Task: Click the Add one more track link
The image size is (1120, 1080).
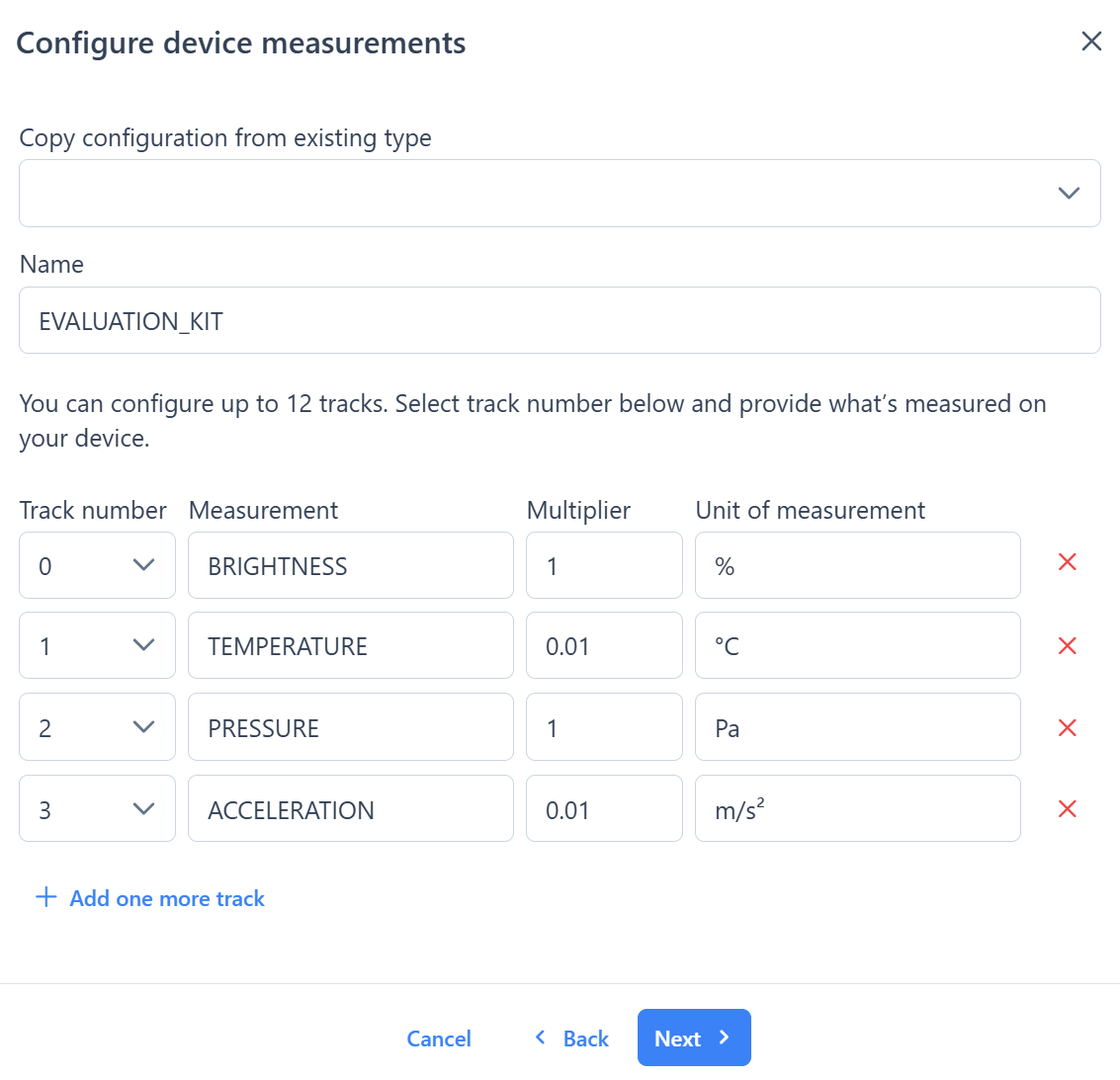Action: [x=166, y=897]
